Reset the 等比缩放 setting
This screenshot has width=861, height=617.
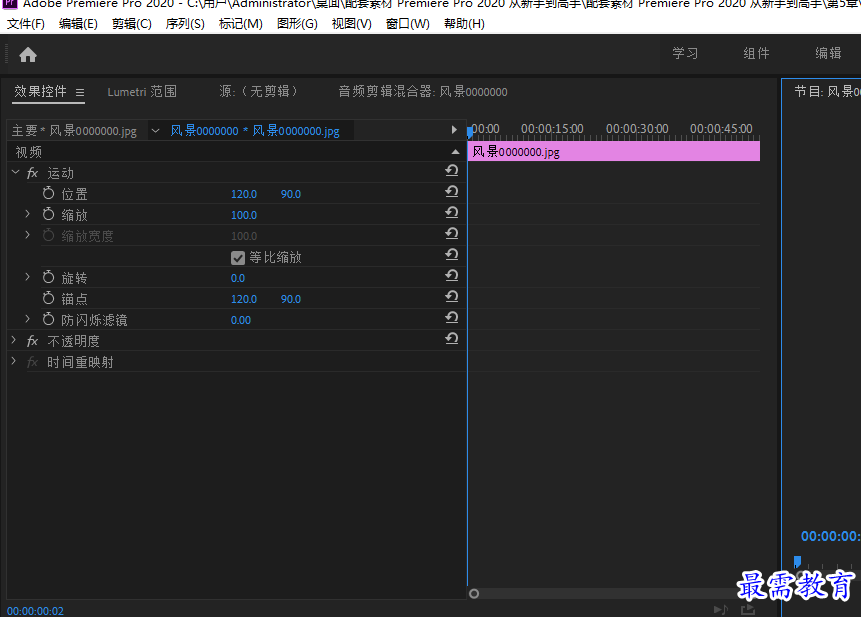[451, 254]
